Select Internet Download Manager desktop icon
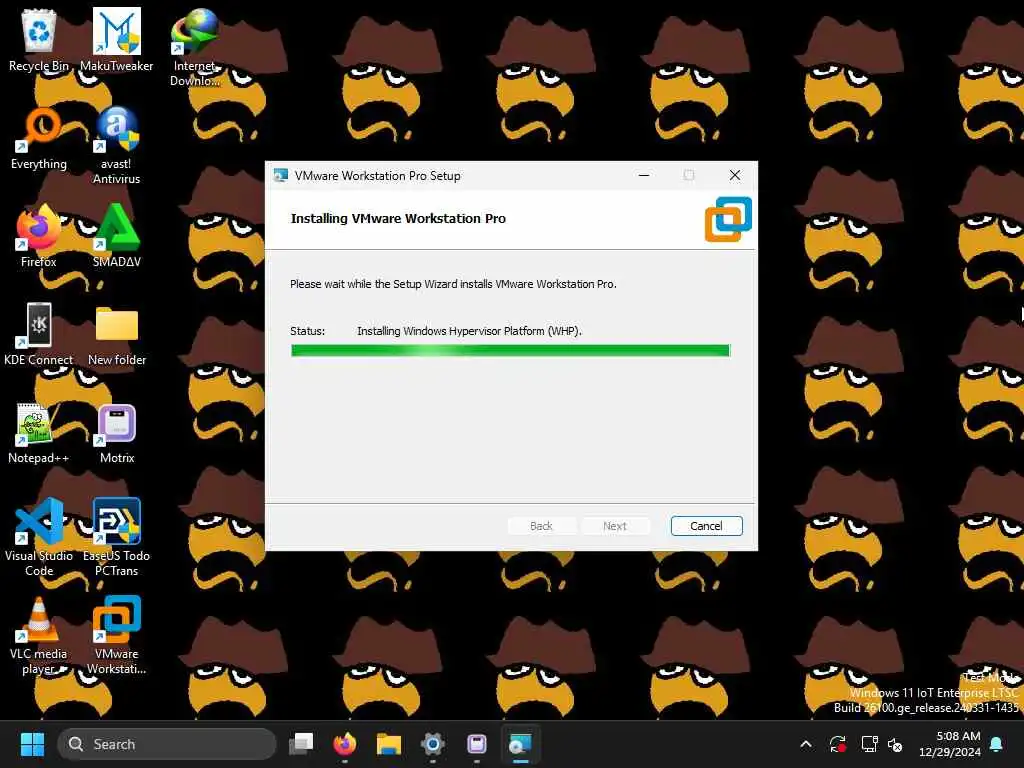Viewport: 1024px width, 768px height. (195, 47)
